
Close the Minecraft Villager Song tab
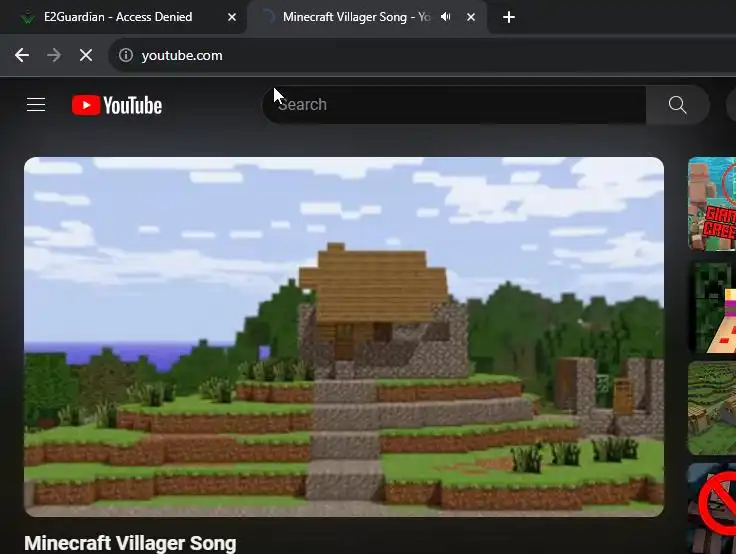point(471,17)
